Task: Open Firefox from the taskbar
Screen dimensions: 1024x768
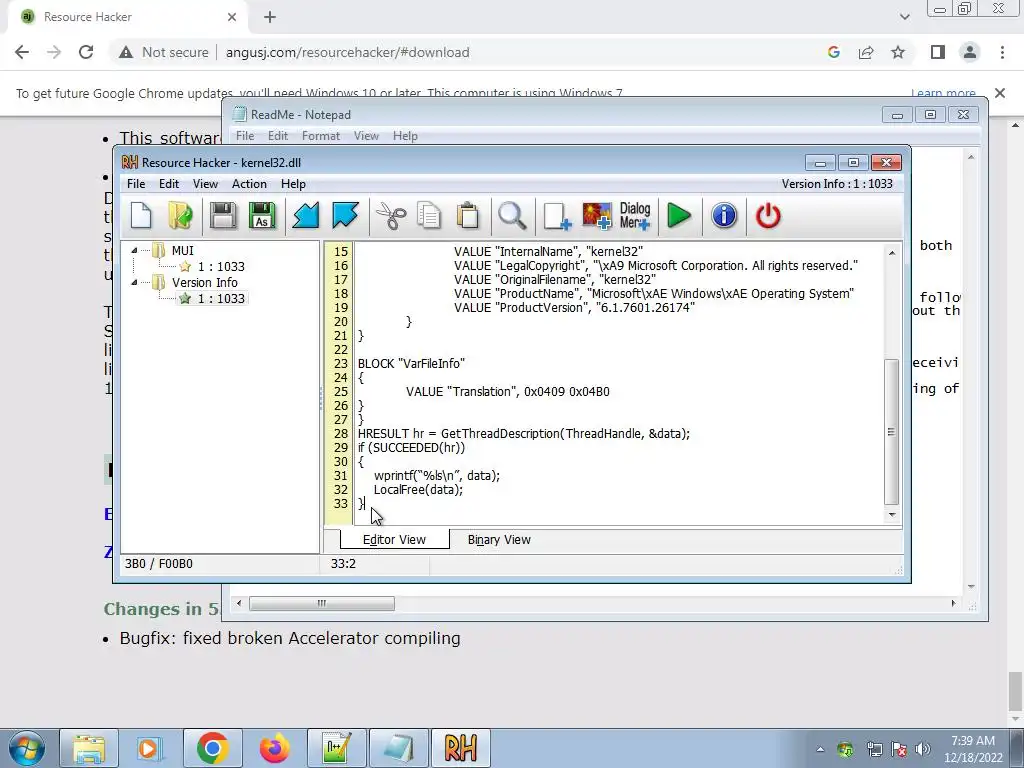Action: (x=274, y=748)
